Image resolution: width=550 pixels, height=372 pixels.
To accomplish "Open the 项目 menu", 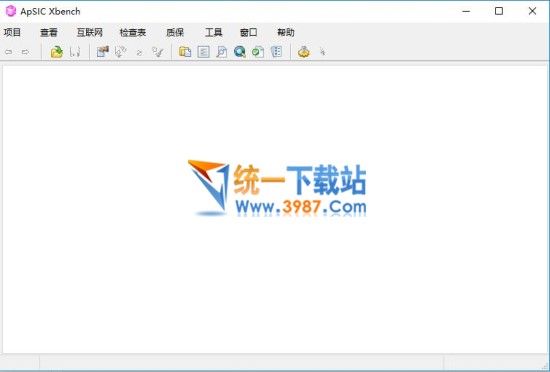I will (12, 33).
